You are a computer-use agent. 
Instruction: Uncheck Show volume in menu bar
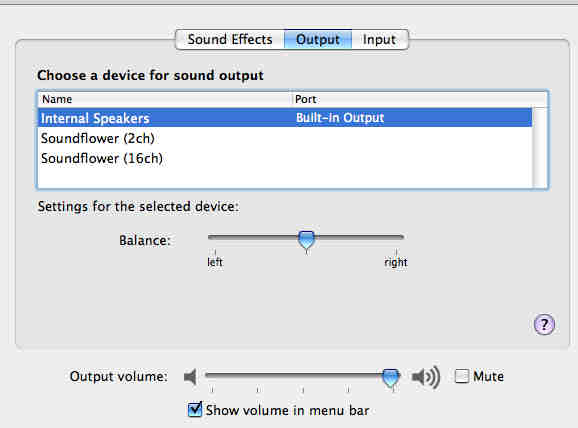click(x=195, y=409)
